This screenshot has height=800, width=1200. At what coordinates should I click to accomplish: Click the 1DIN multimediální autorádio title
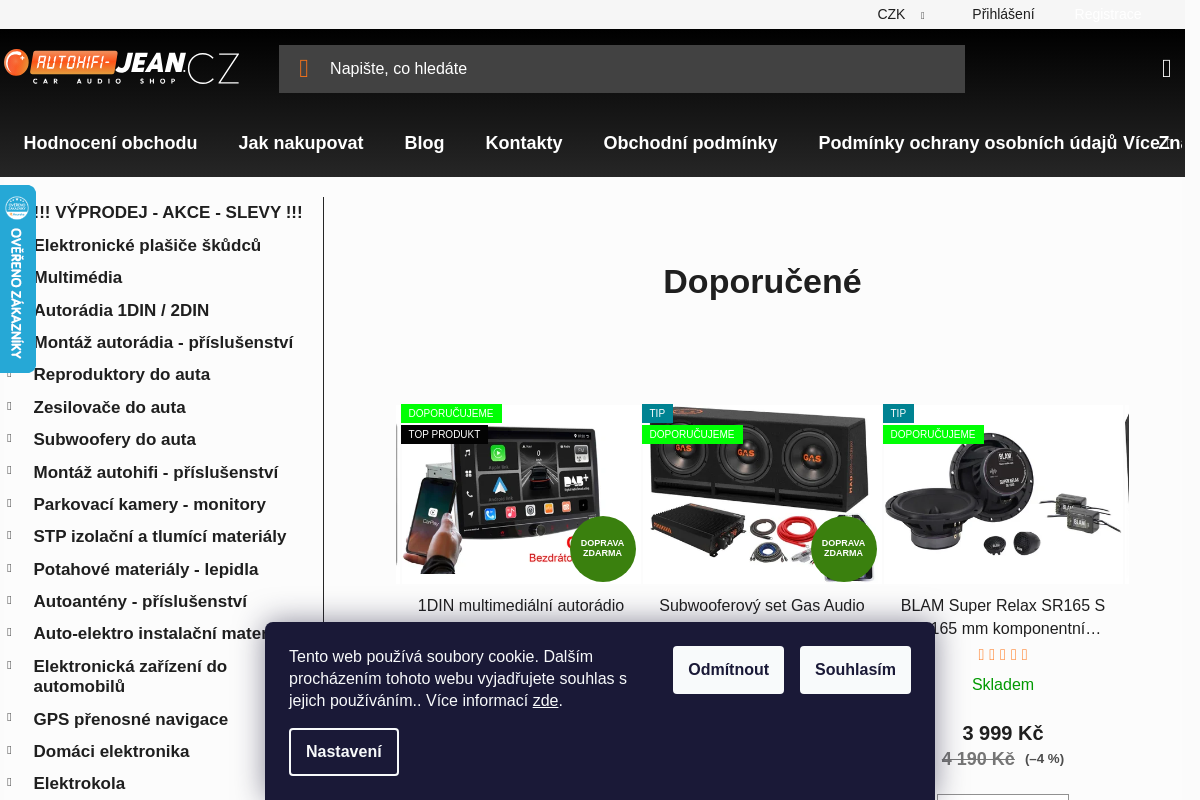coord(521,606)
